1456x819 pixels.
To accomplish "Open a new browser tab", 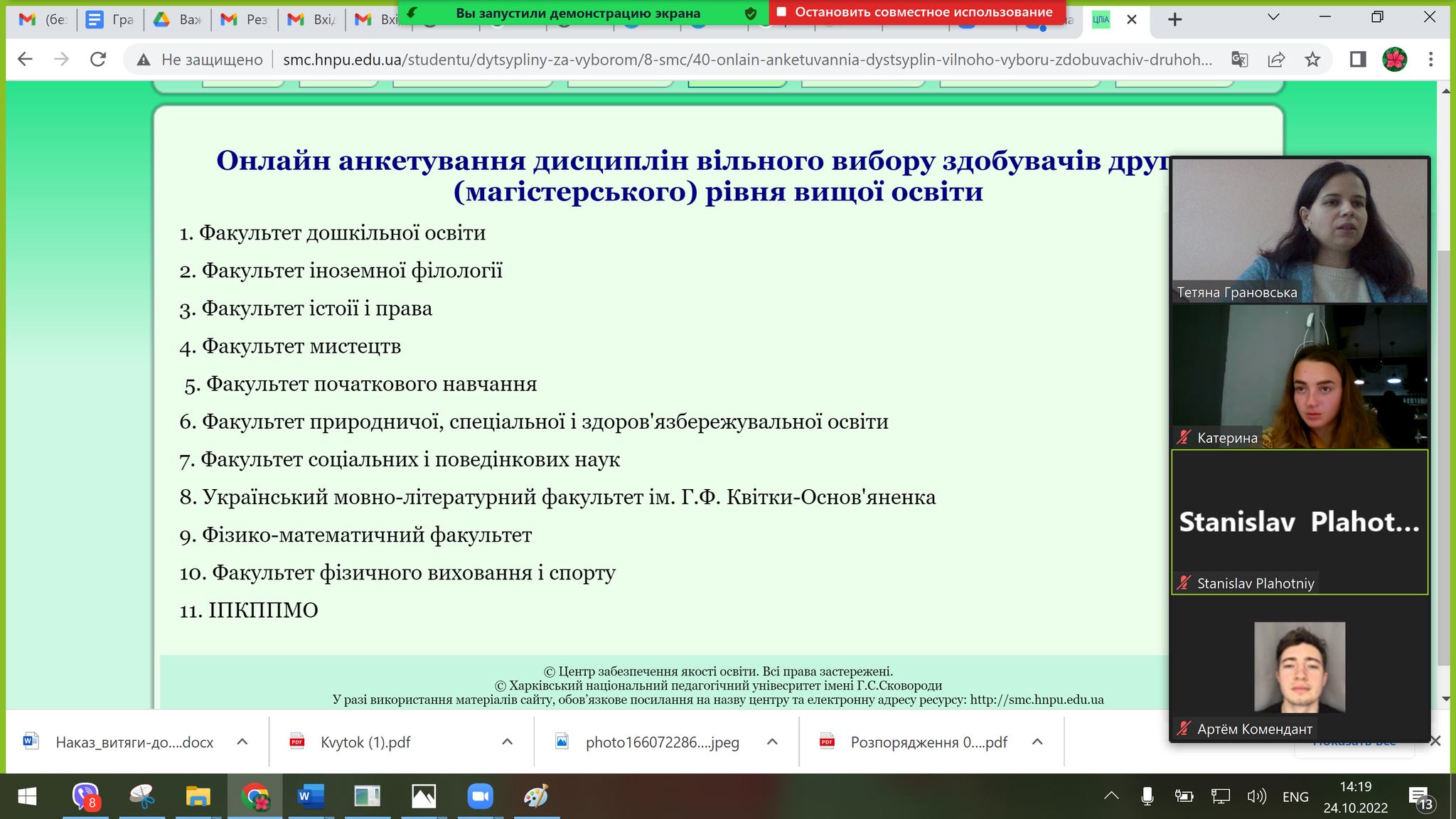I will [1174, 19].
